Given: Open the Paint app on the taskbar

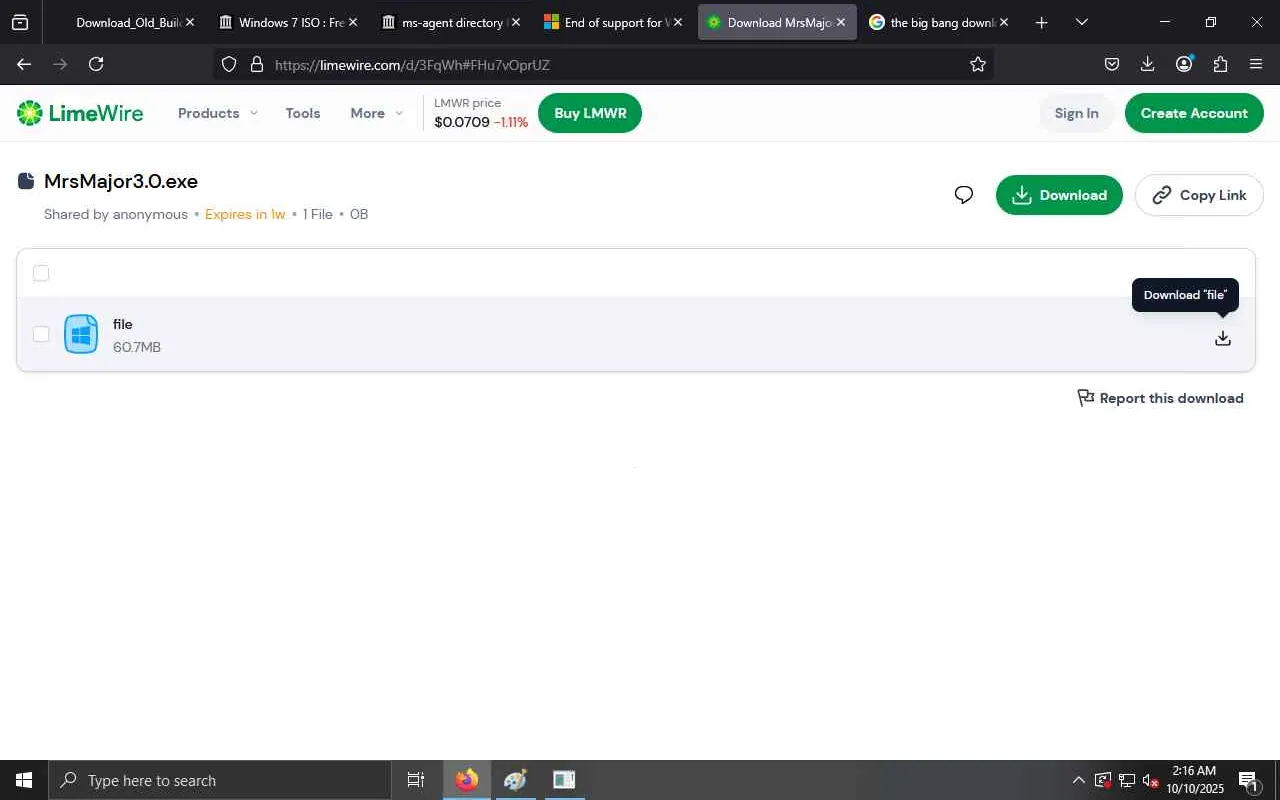Looking at the screenshot, I should tap(515, 780).
